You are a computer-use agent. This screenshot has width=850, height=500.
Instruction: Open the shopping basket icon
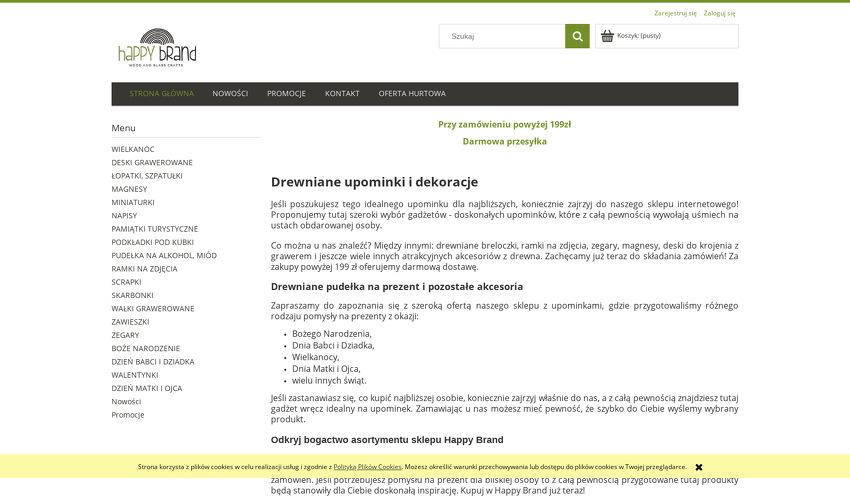tap(607, 36)
